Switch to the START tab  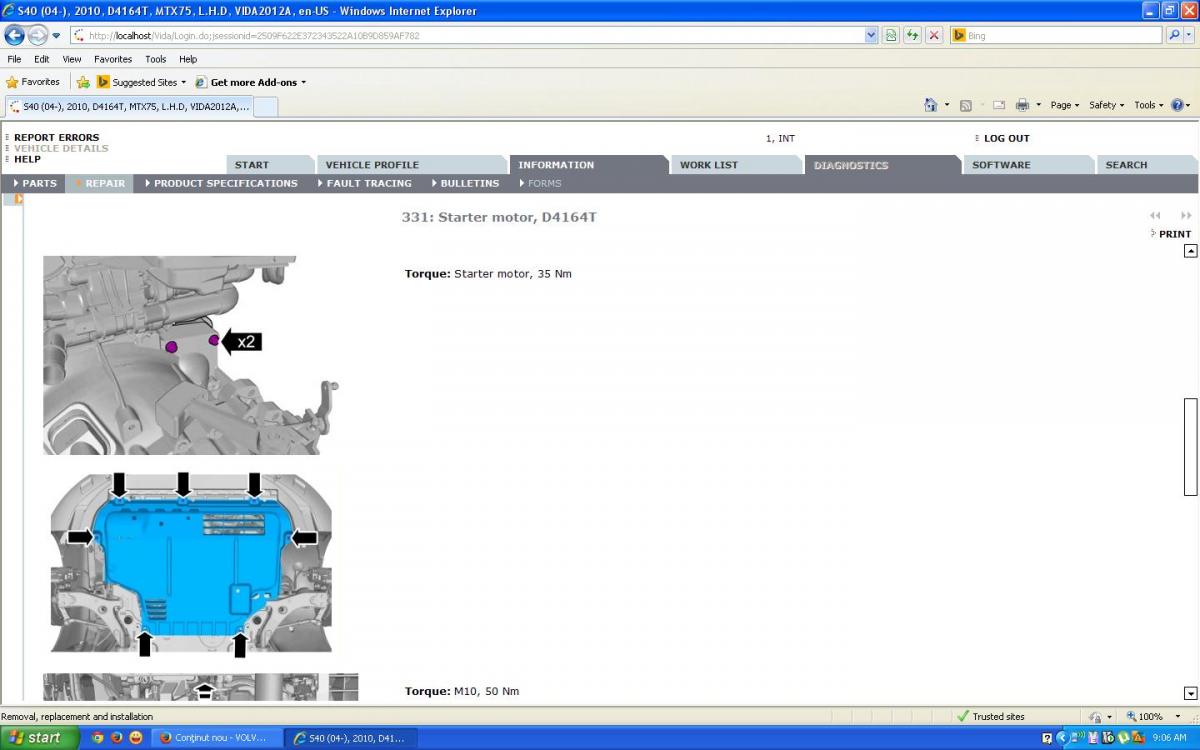(269, 165)
